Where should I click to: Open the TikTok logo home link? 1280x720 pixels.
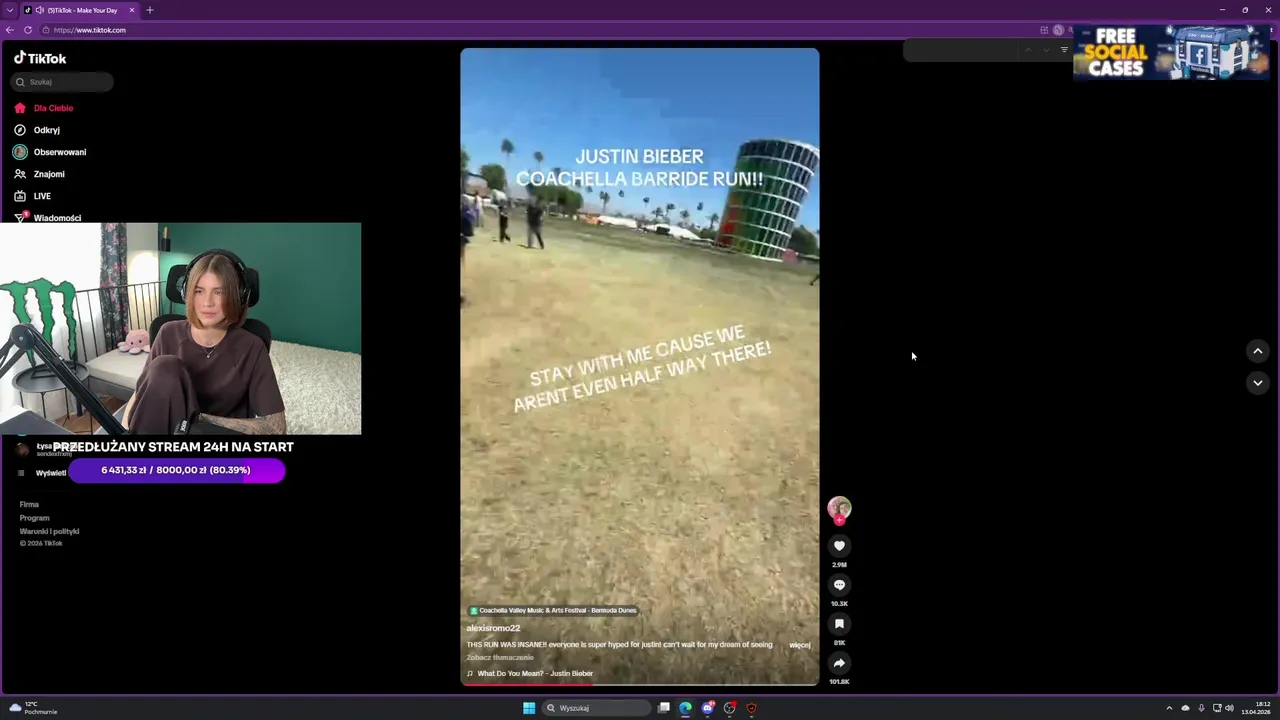pos(40,58)
